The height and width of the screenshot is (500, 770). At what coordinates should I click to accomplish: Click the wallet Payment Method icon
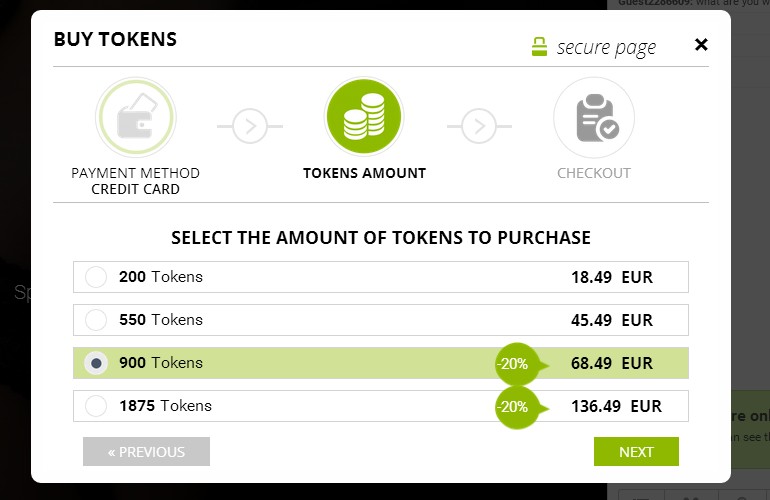pyautogui.click(x=136, y=117)
